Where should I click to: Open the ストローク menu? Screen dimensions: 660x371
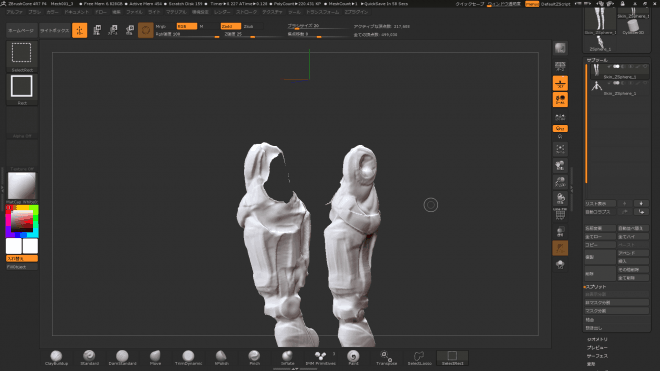pos(246,12)
